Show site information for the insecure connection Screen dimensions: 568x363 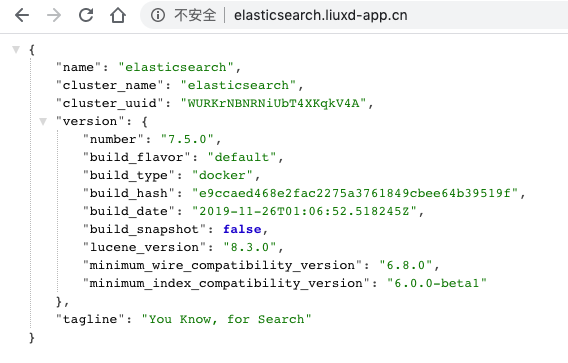click(158, 15)
